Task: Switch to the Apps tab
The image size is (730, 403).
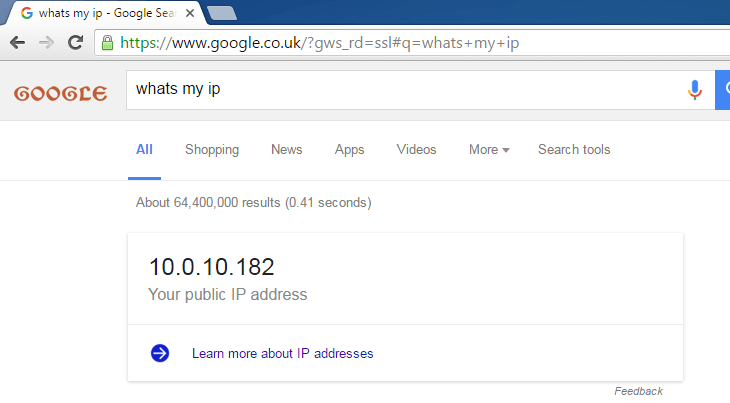Action: 350,149
